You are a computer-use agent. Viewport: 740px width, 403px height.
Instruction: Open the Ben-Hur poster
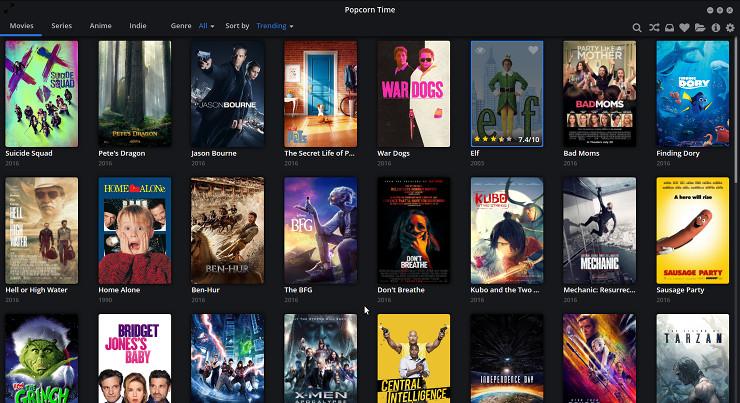pyautogui.click(x=227, y=230)
